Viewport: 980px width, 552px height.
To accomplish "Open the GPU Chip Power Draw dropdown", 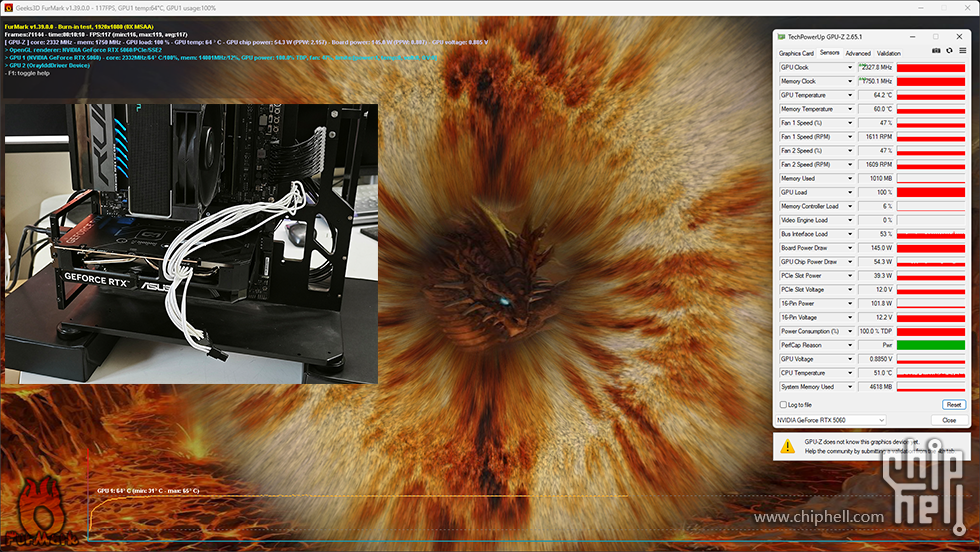I will tap(849, 262).
